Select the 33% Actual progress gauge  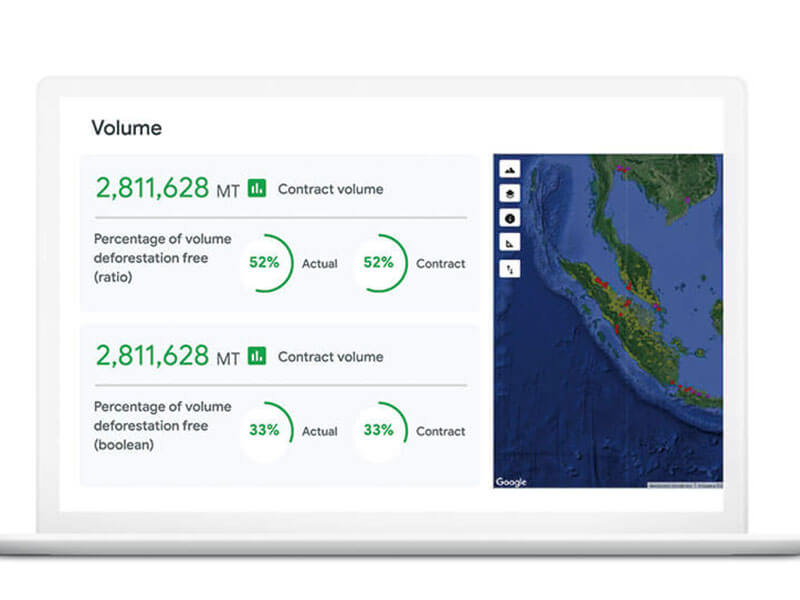coord(265,431)
